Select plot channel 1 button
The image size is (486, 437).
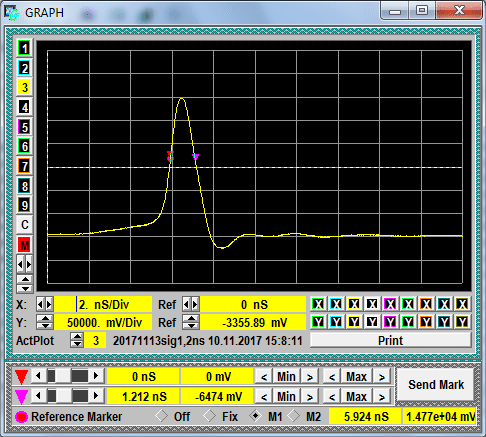coord(24,49)
